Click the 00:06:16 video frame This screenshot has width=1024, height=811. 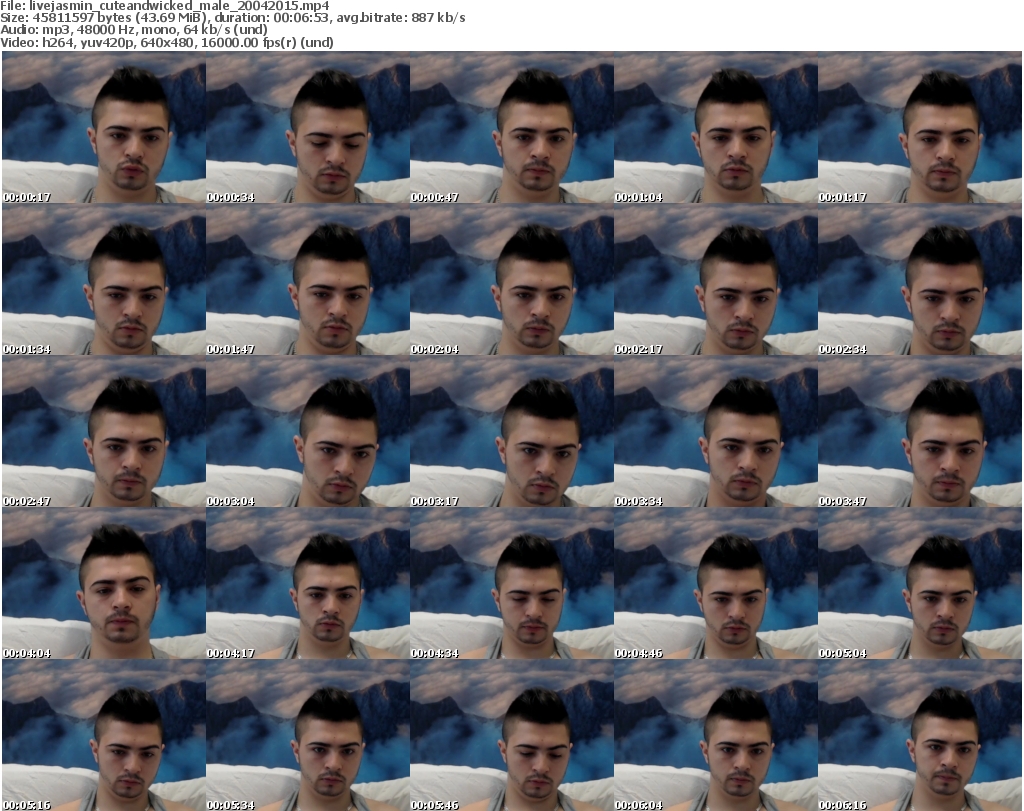920,735
